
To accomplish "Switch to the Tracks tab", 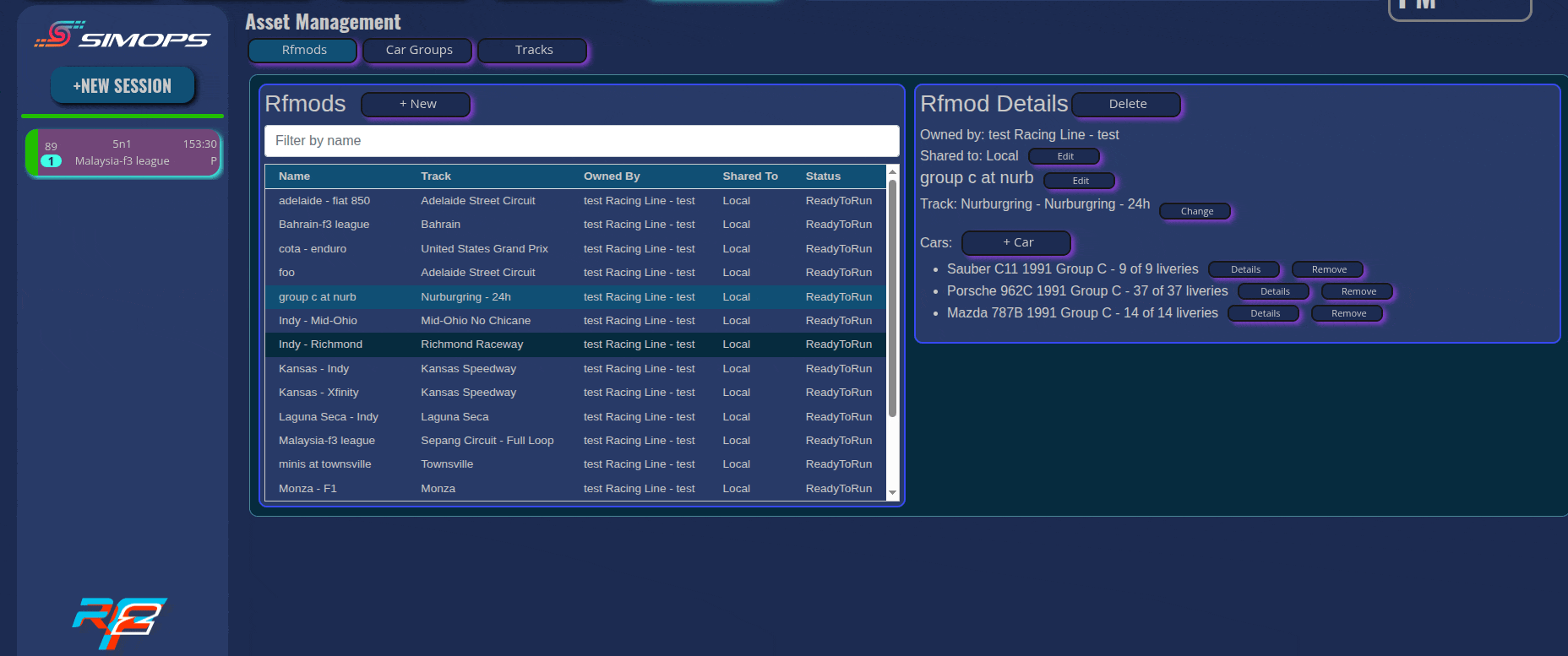I will [533, 50].
